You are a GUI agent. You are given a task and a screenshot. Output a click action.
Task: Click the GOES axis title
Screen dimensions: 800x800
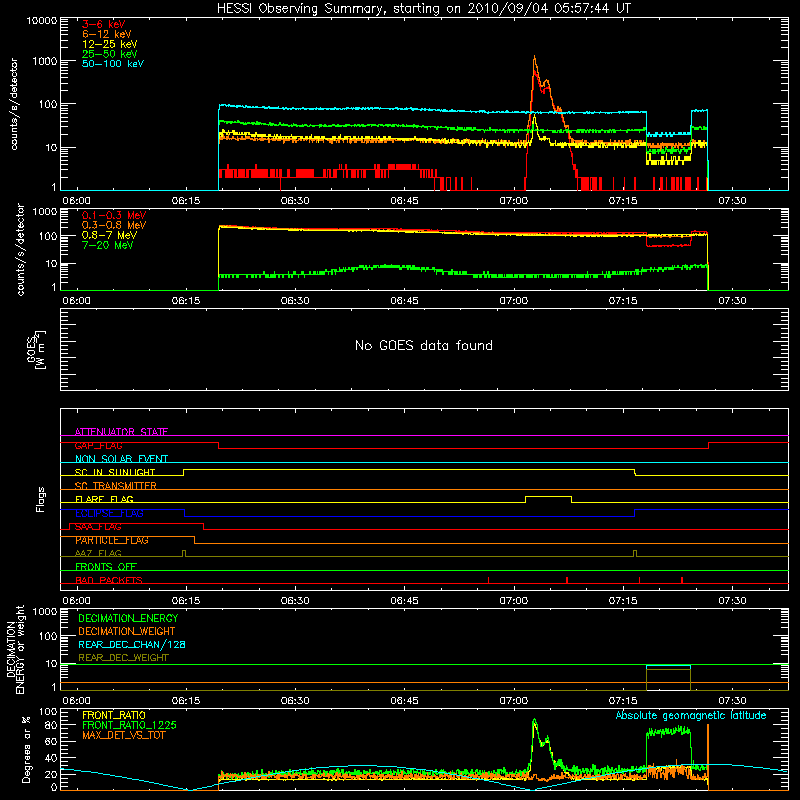coord(37,349)
